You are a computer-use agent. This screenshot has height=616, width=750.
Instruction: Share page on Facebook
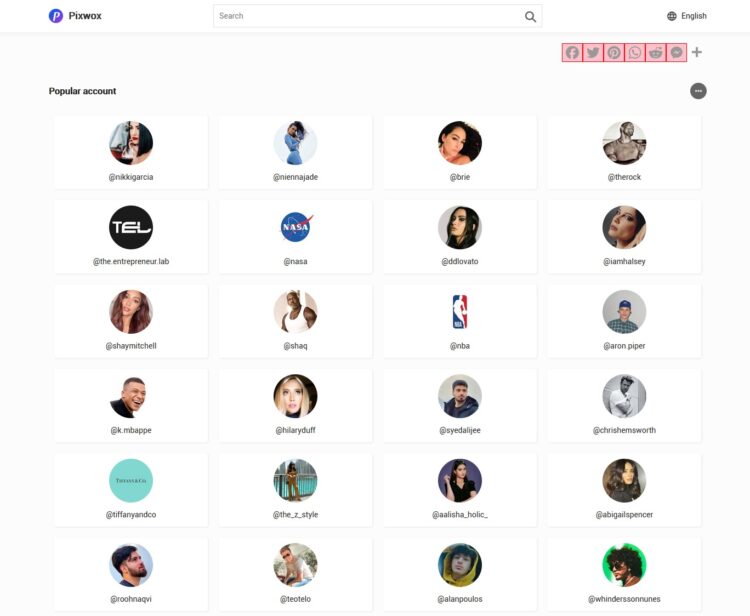(572, 53)
